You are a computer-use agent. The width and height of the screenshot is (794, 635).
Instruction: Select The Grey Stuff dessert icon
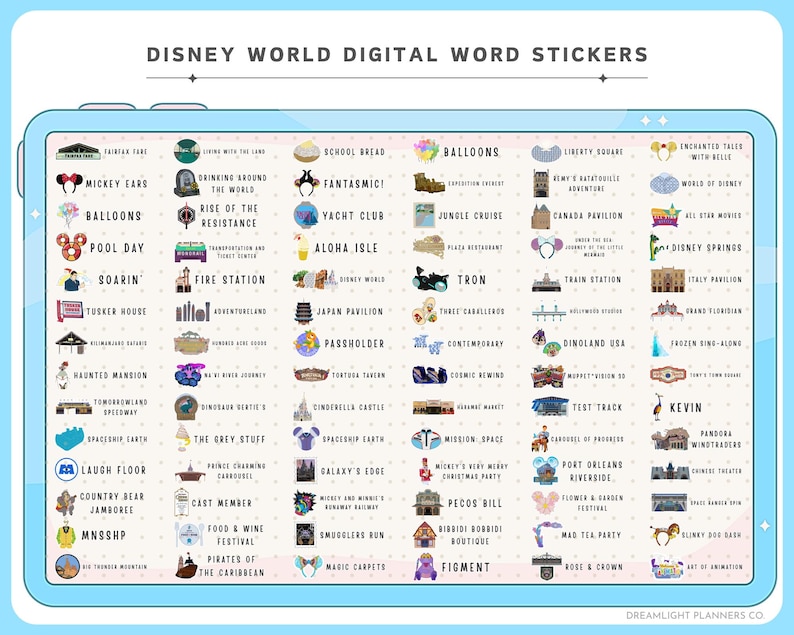(182, 438)
